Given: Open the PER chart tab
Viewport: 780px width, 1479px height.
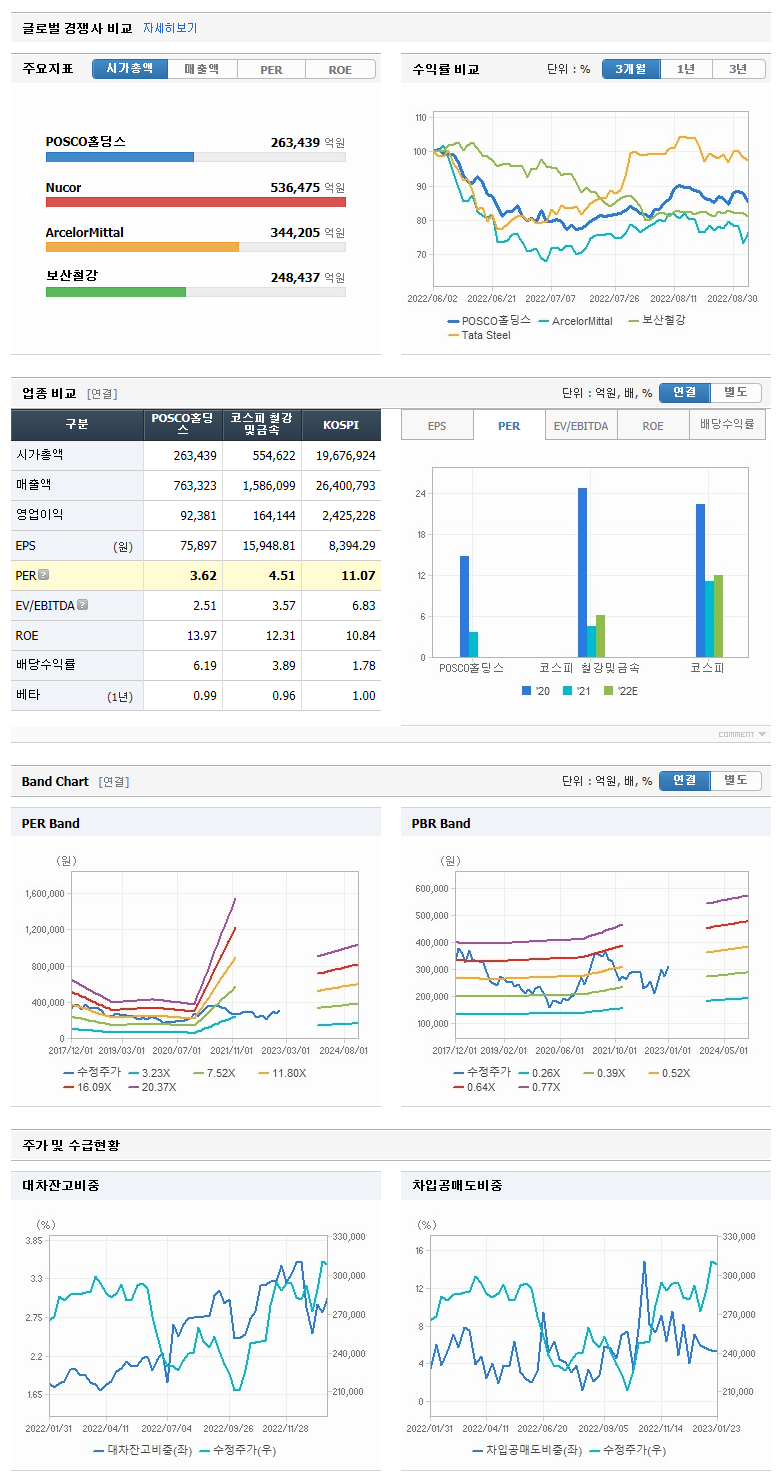Looking at the screenshot, I should [x=509, y=425].
